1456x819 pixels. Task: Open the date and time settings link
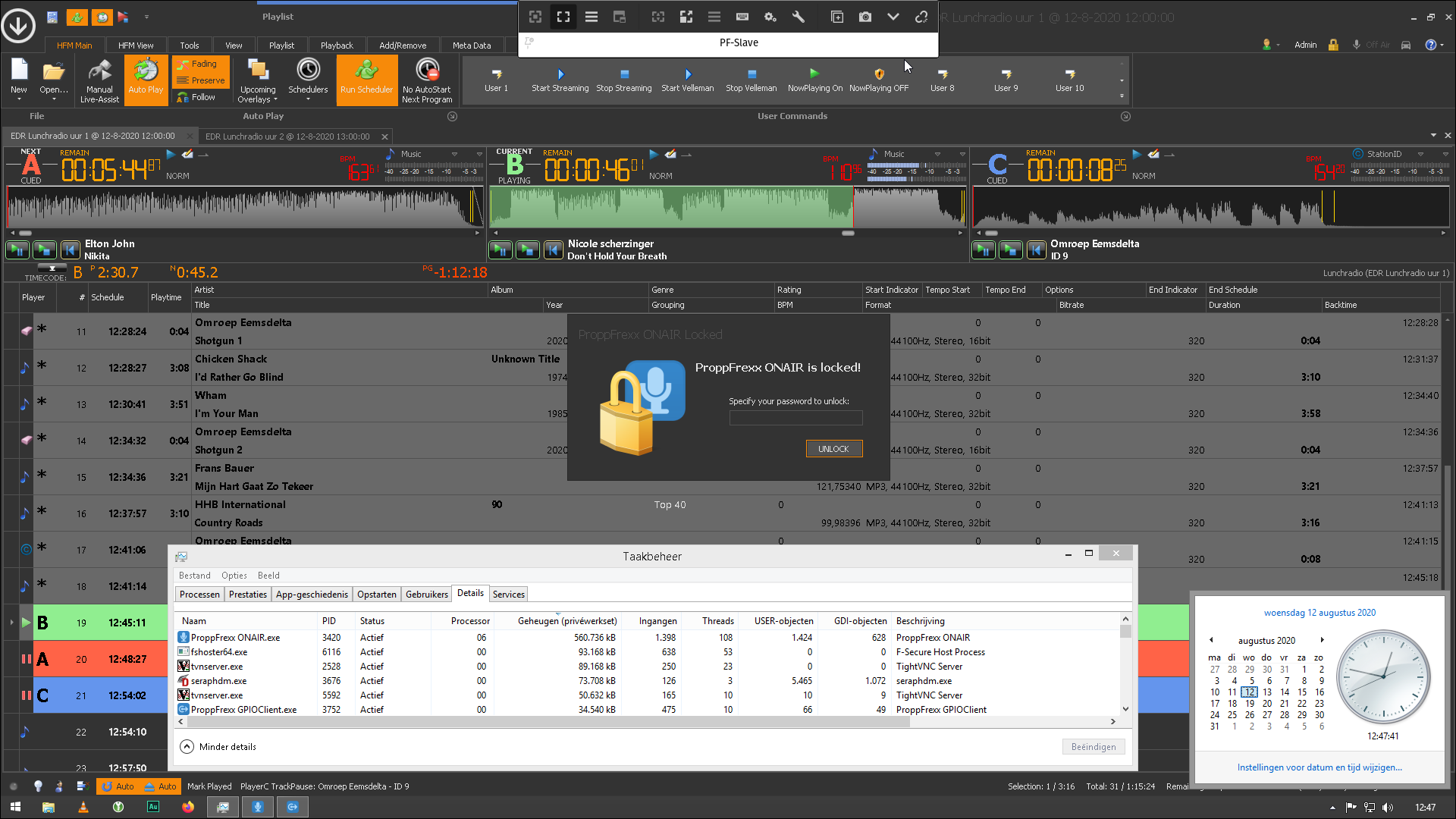click(1319, 767)
